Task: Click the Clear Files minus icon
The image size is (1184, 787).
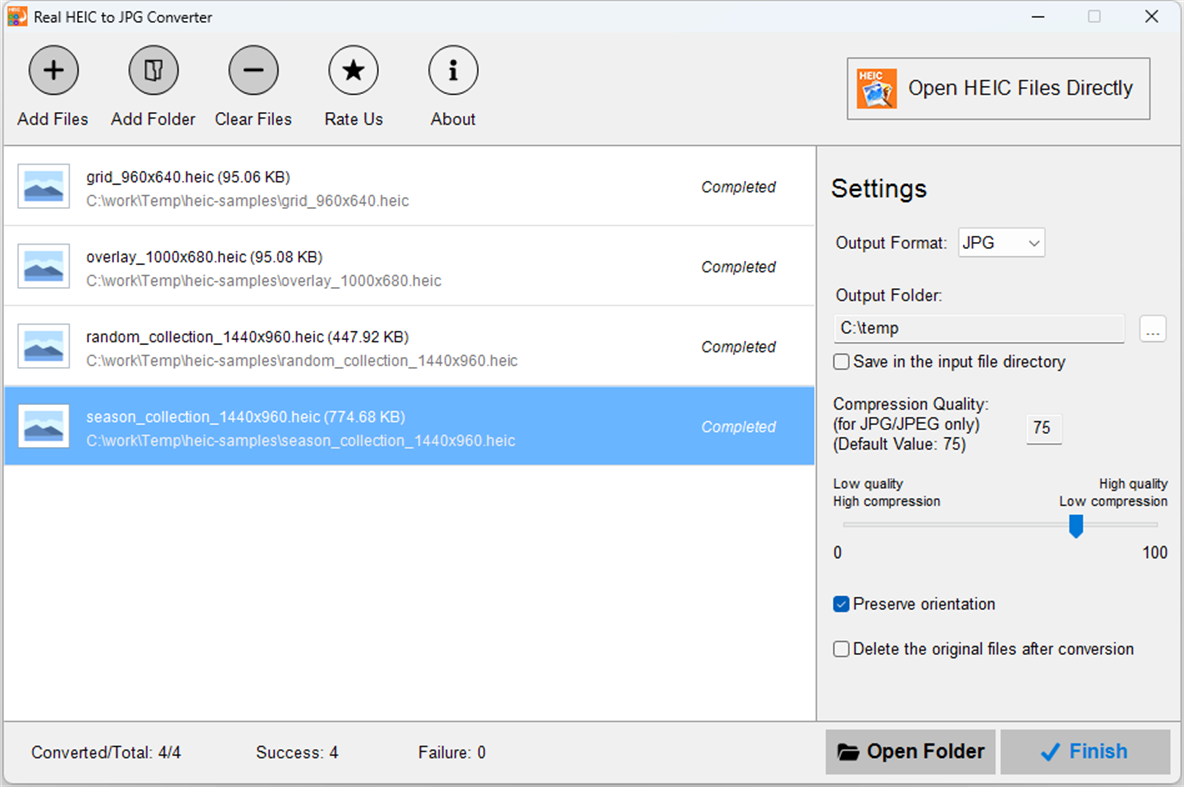Action: 253,70
